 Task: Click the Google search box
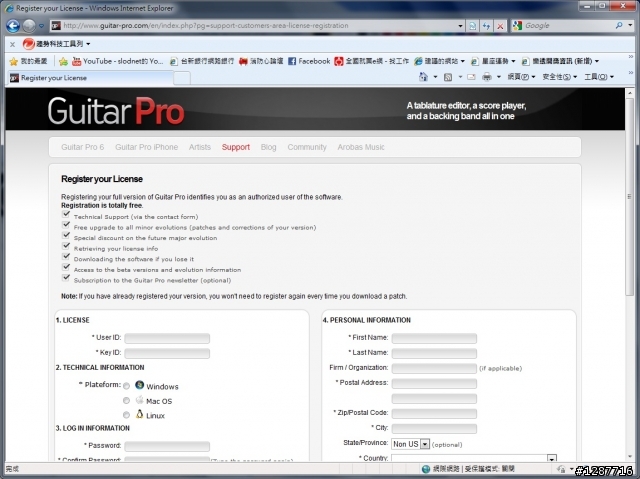pyautogui.click(x=567, y=25)
